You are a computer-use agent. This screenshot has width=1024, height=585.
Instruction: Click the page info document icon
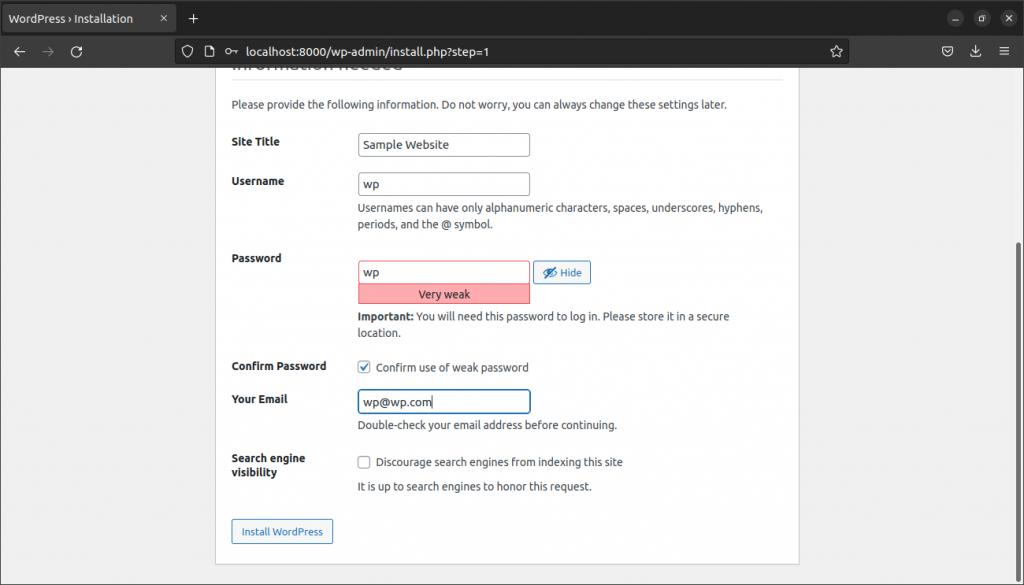(209, 52)
